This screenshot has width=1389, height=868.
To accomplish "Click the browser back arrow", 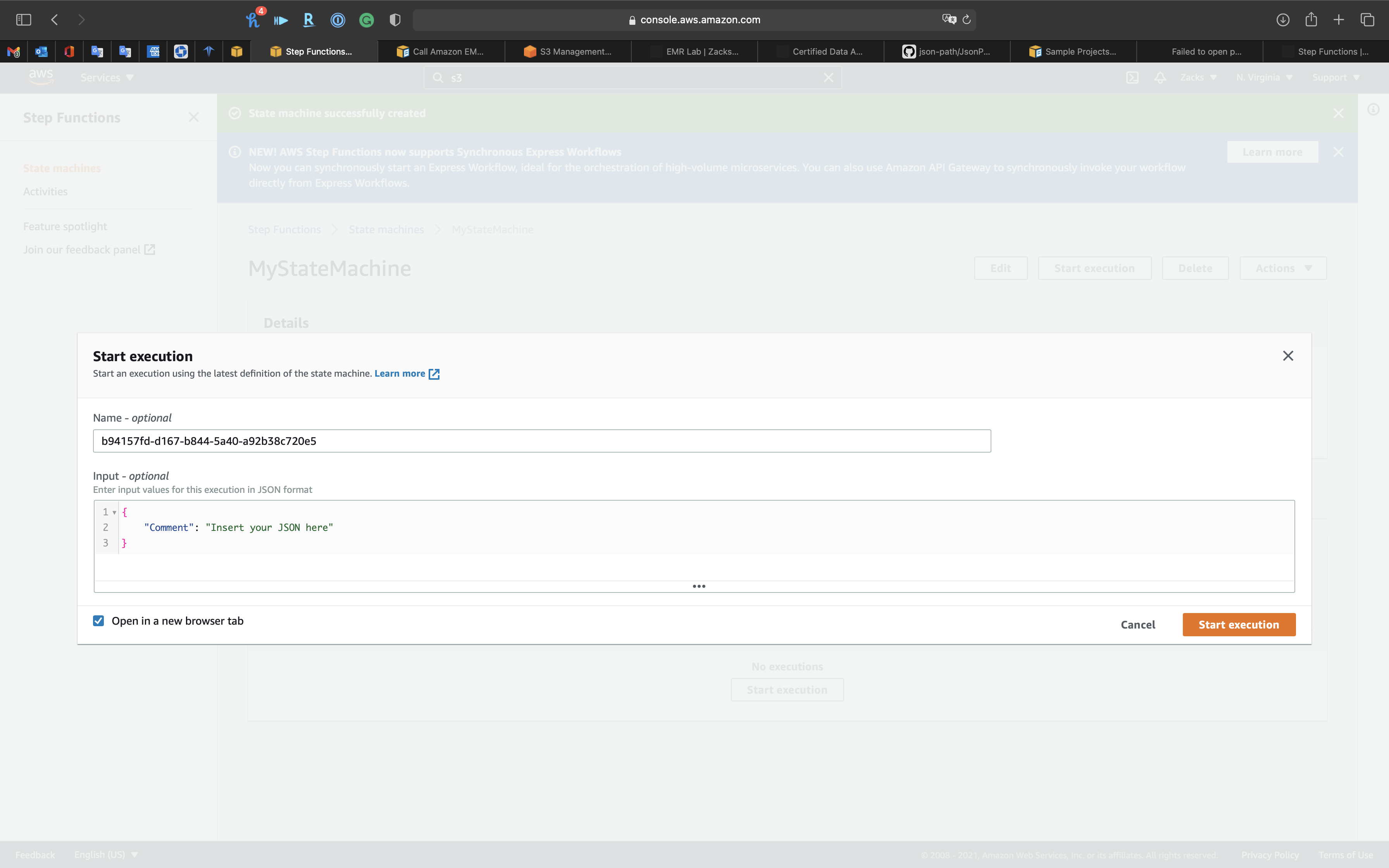I will [55, 20].
